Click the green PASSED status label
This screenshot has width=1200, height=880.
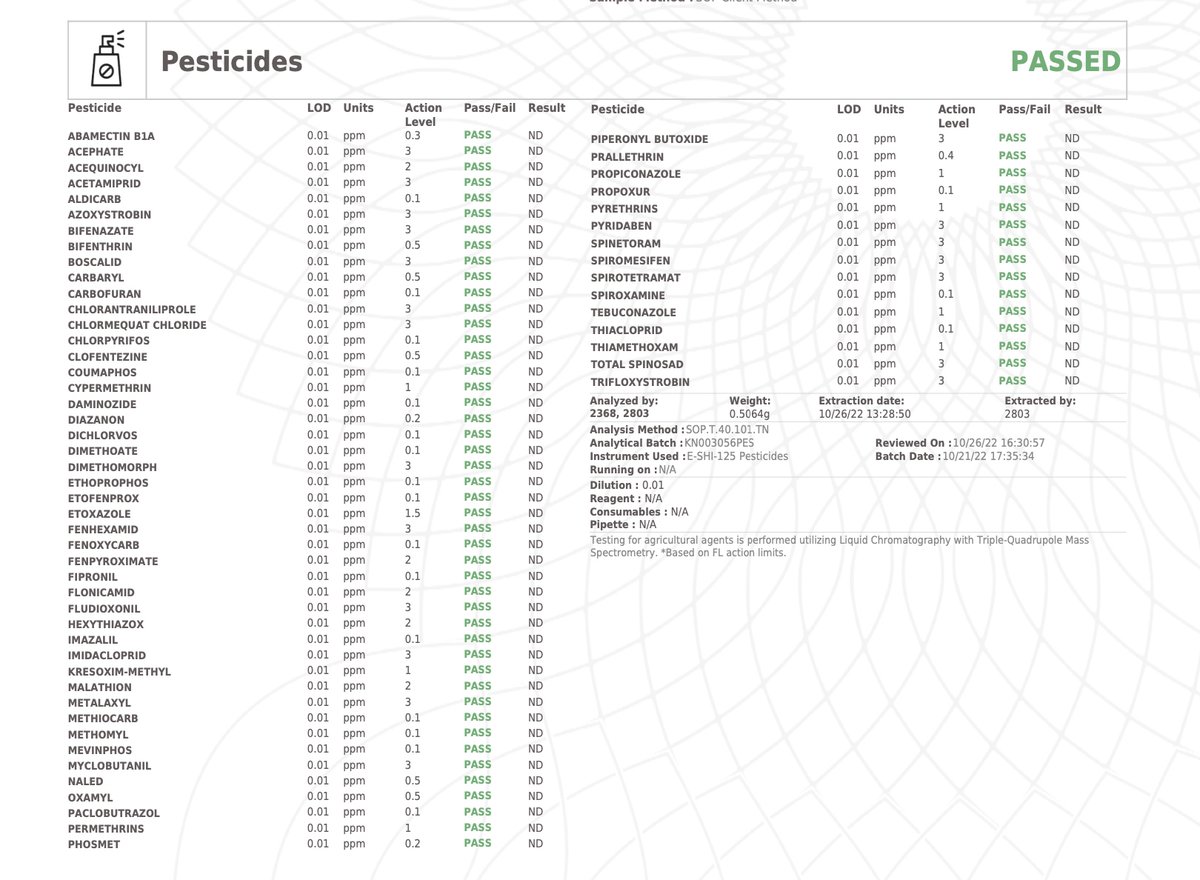(x=1065, y=61)
